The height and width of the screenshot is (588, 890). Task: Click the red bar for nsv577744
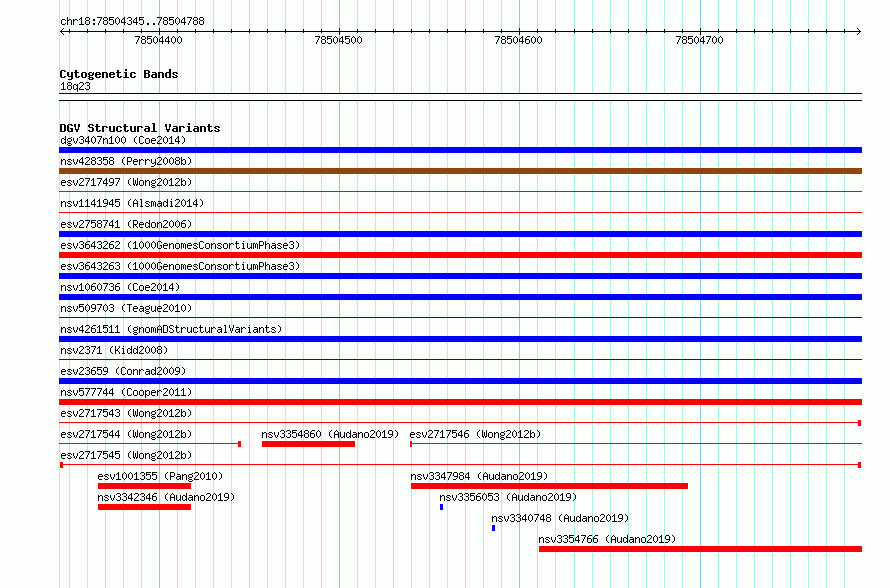[460, 402]
